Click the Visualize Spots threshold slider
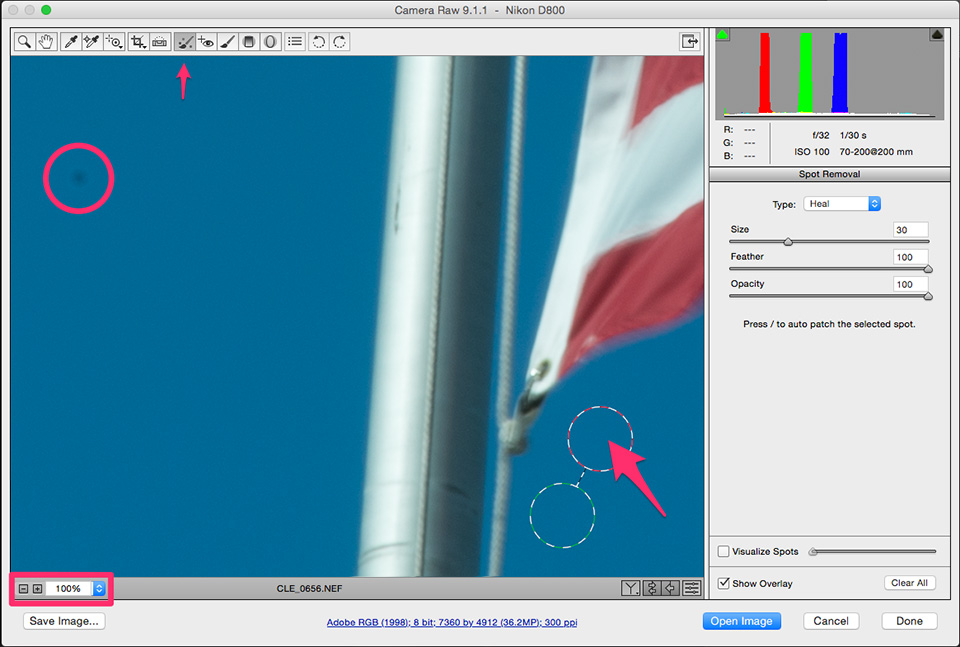This screenshot has width=960, height=647. (874, 552)
